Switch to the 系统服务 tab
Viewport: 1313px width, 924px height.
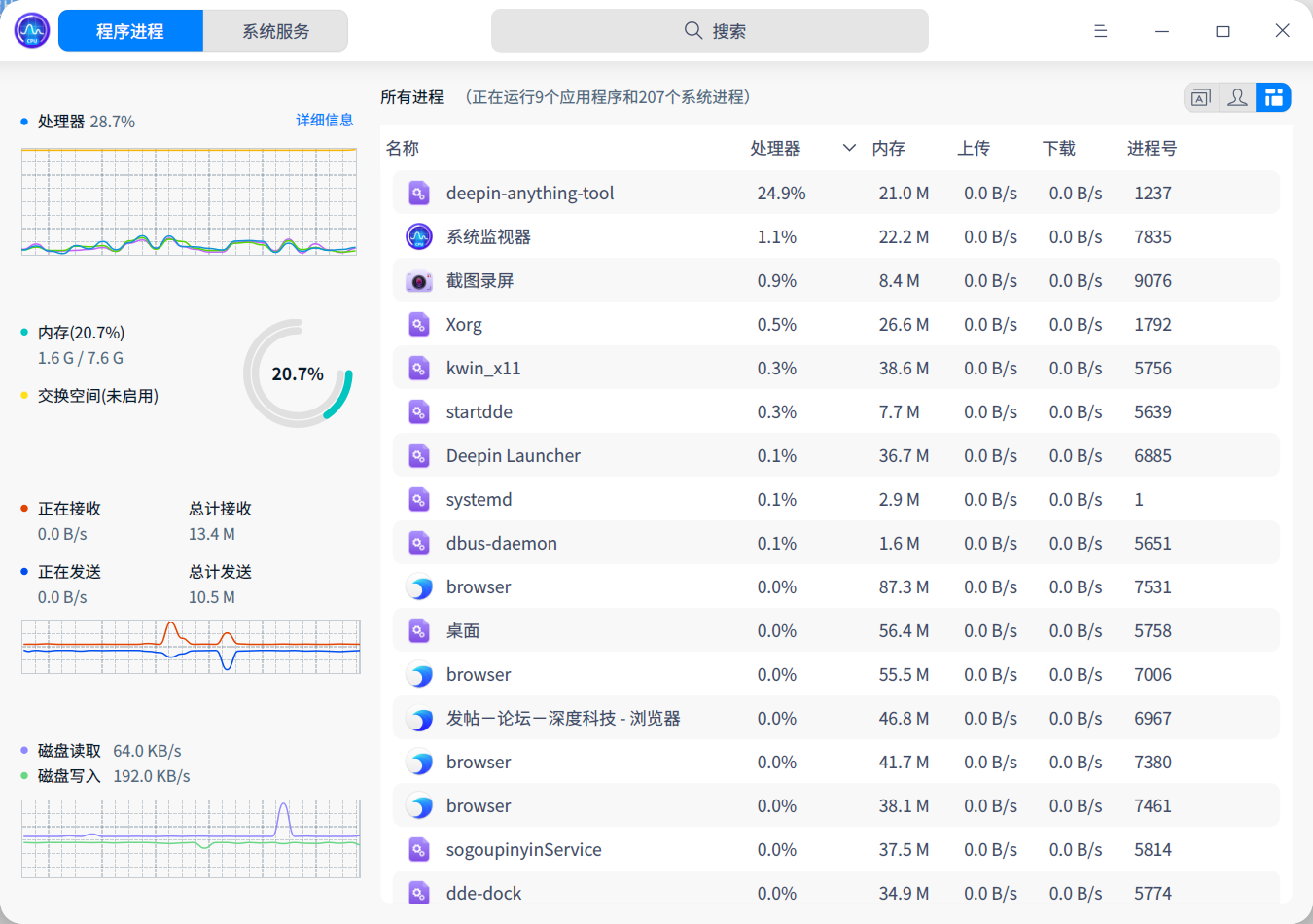[275, 31]
